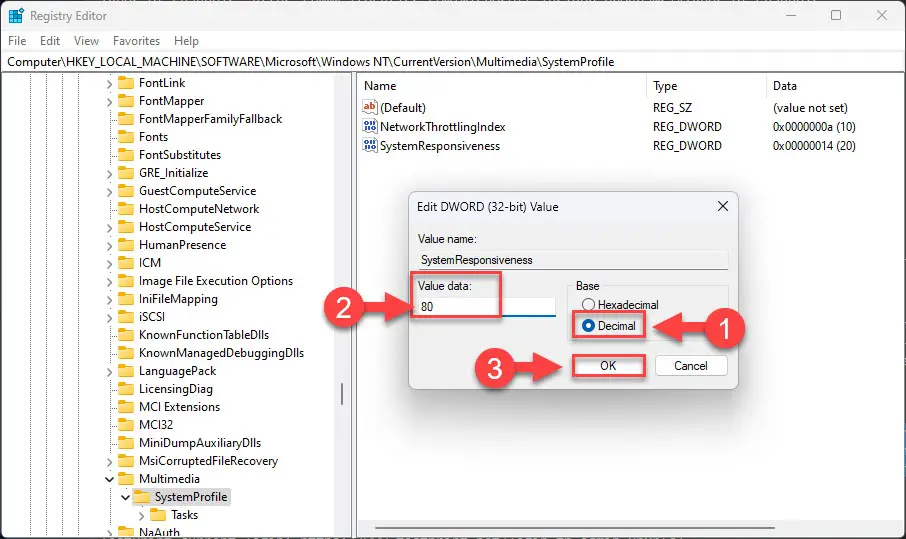Viewport: 906px width, 539px height.
Task: Click the HostComputeService folder icon
Action: click(x=125, y=226)
